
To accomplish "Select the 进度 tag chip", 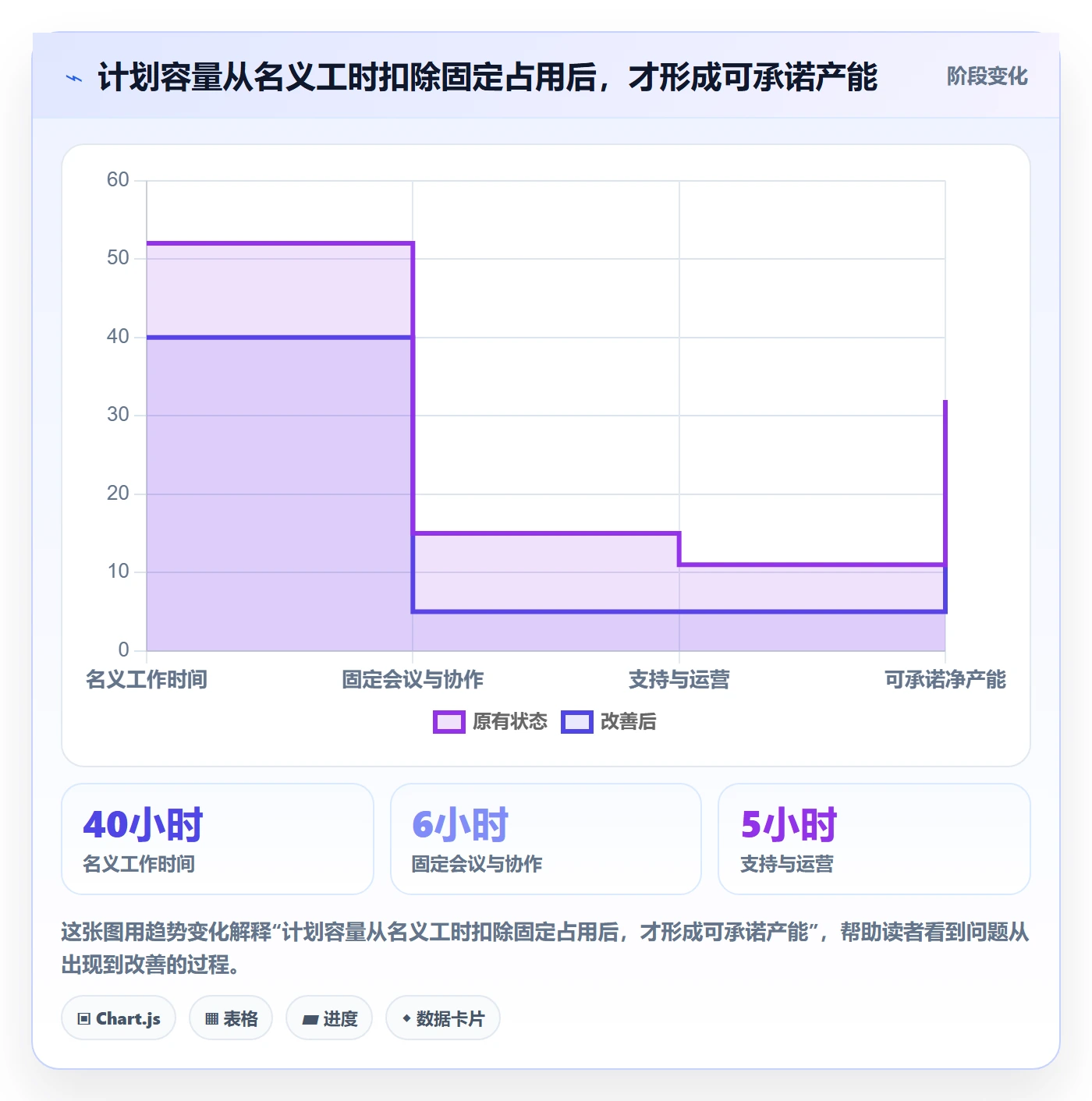I will pyautogui.click(x=329, y=1018).
